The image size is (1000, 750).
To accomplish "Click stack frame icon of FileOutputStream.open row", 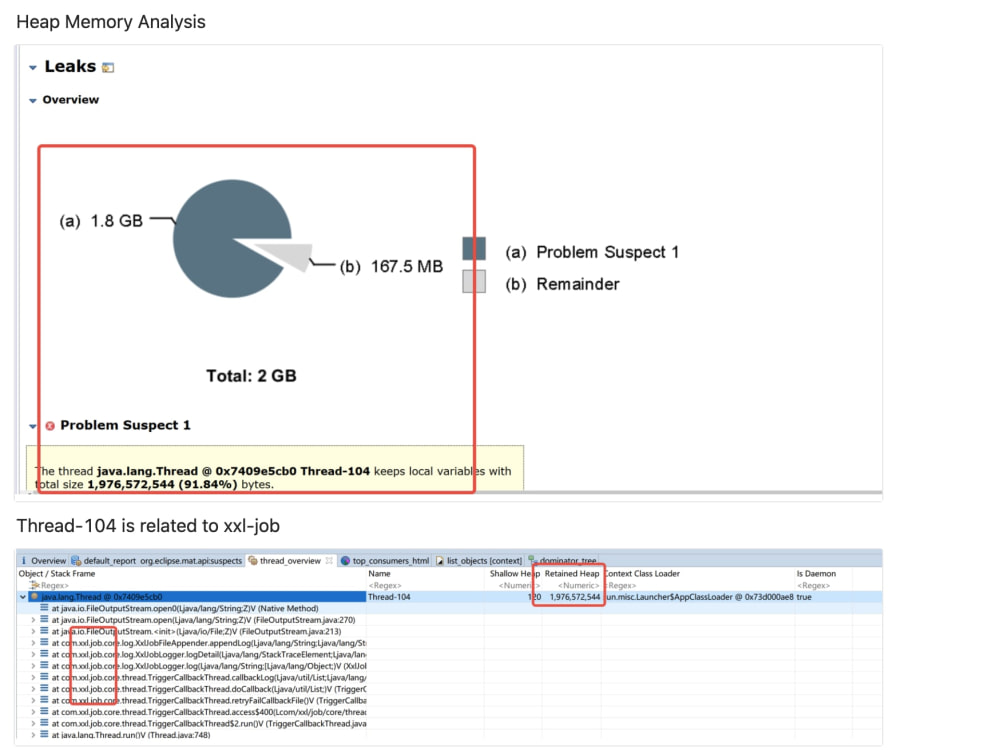I will [x=44, y=620].
